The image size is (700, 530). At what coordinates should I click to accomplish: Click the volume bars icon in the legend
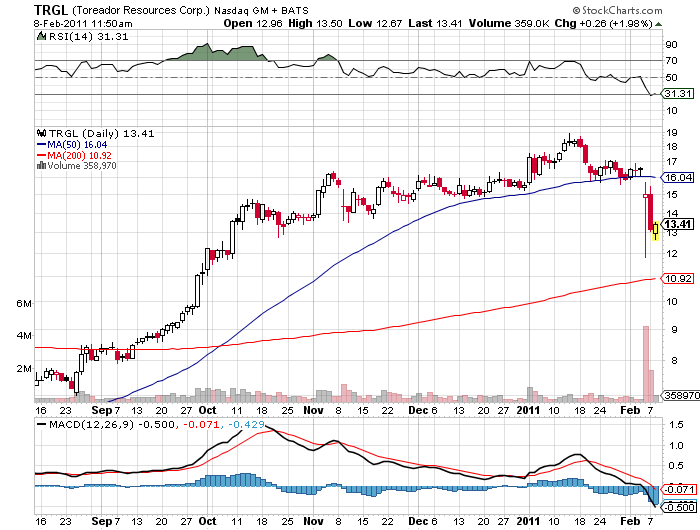[42, 166]
